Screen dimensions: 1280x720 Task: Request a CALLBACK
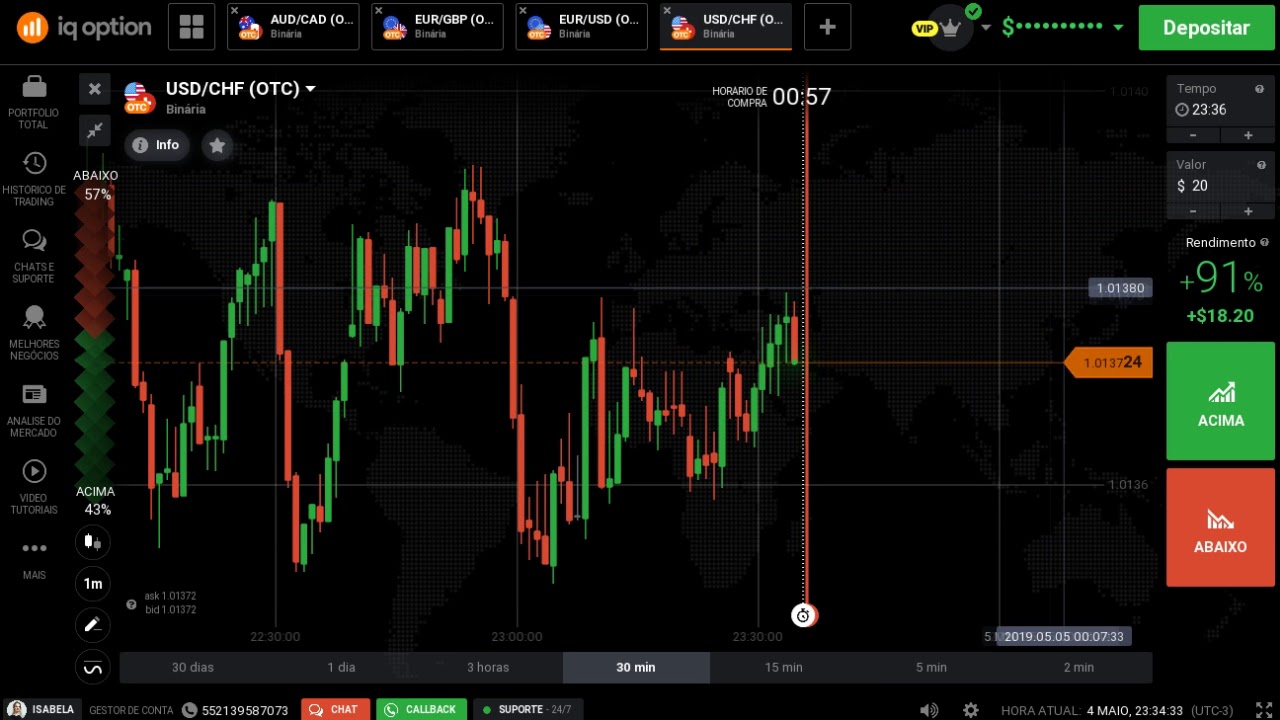click(421, 709)
